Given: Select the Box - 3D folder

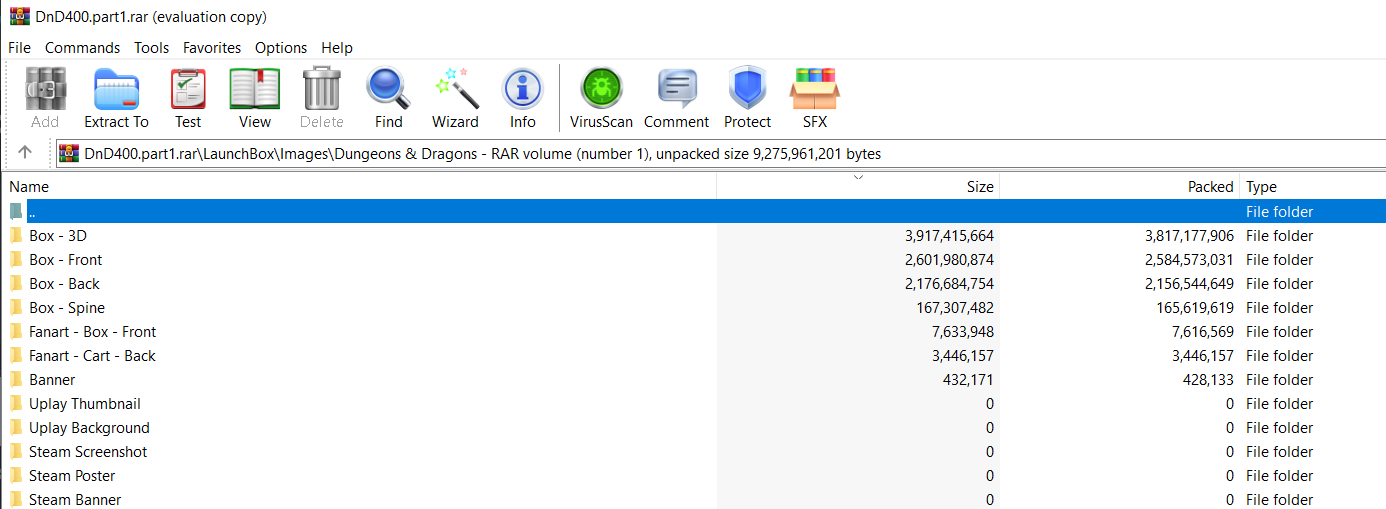Looking at the screenshot, I should 57,236.
